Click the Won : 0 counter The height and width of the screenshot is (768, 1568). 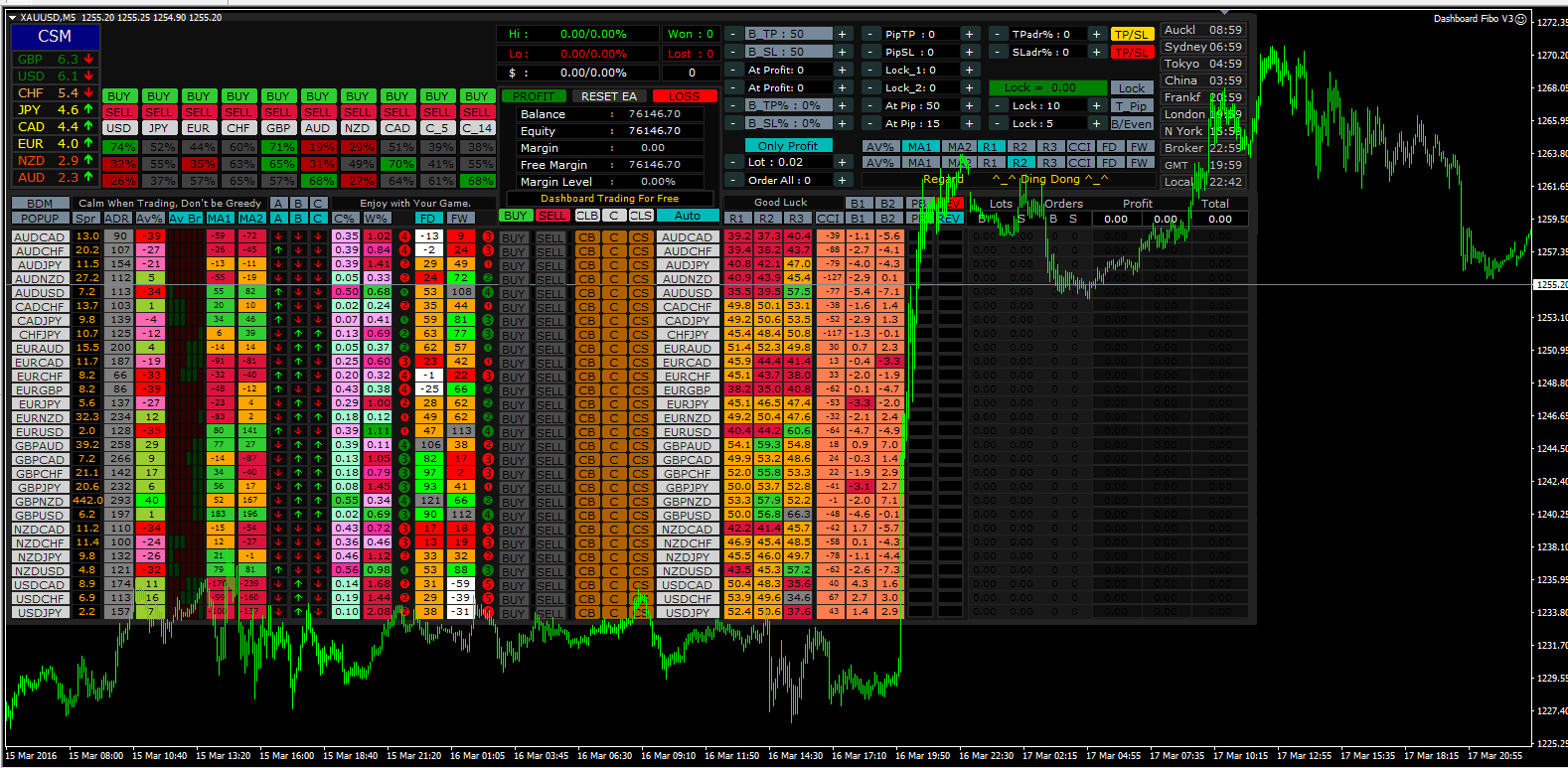(691, 34)
